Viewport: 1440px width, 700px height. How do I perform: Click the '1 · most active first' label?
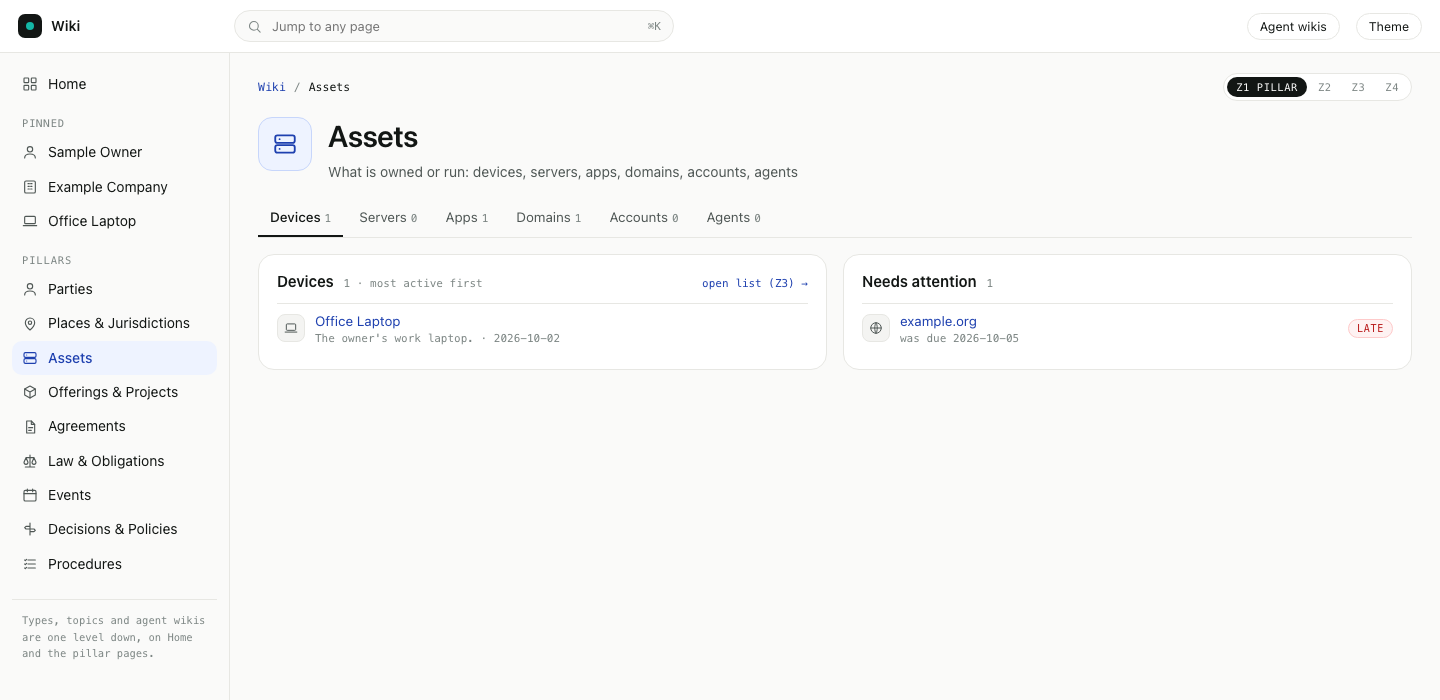413,284
